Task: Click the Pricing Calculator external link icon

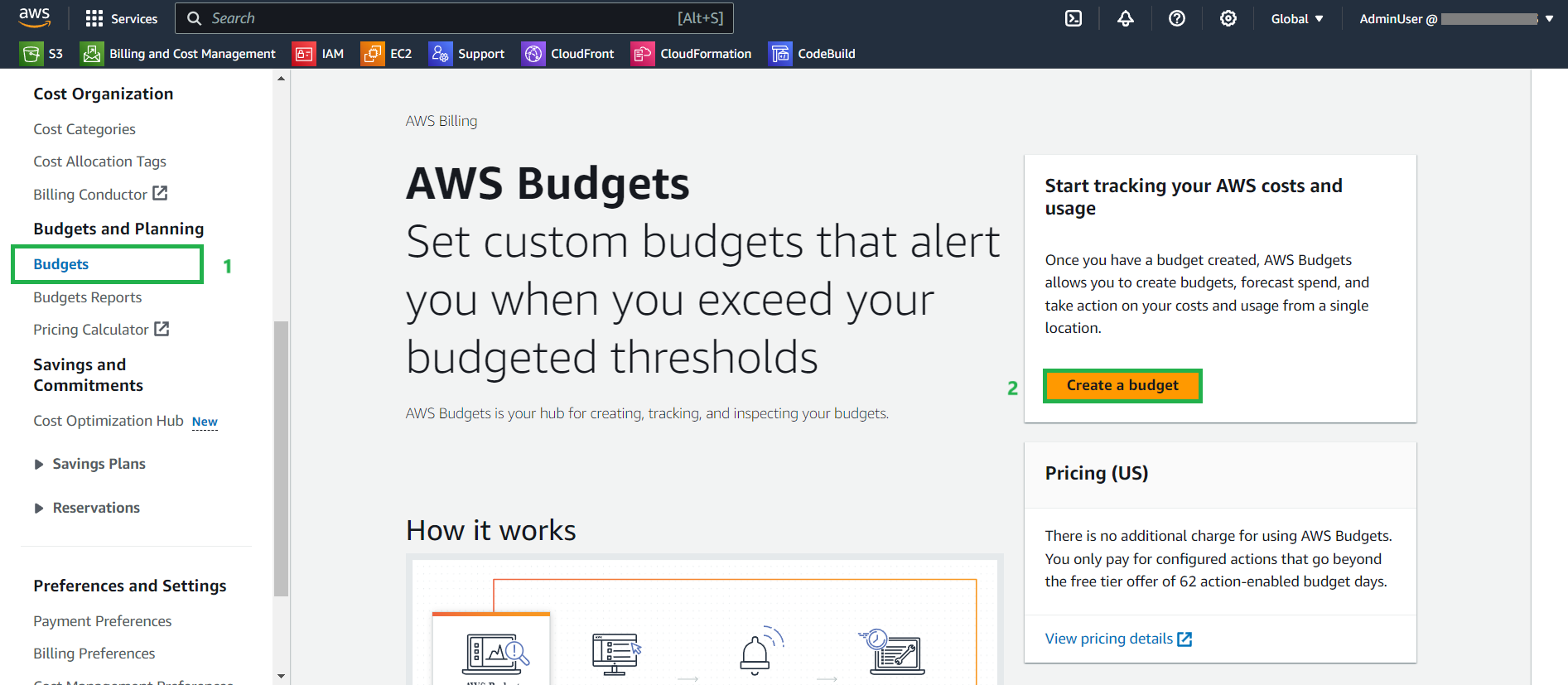Action: (x=162, y=329)
